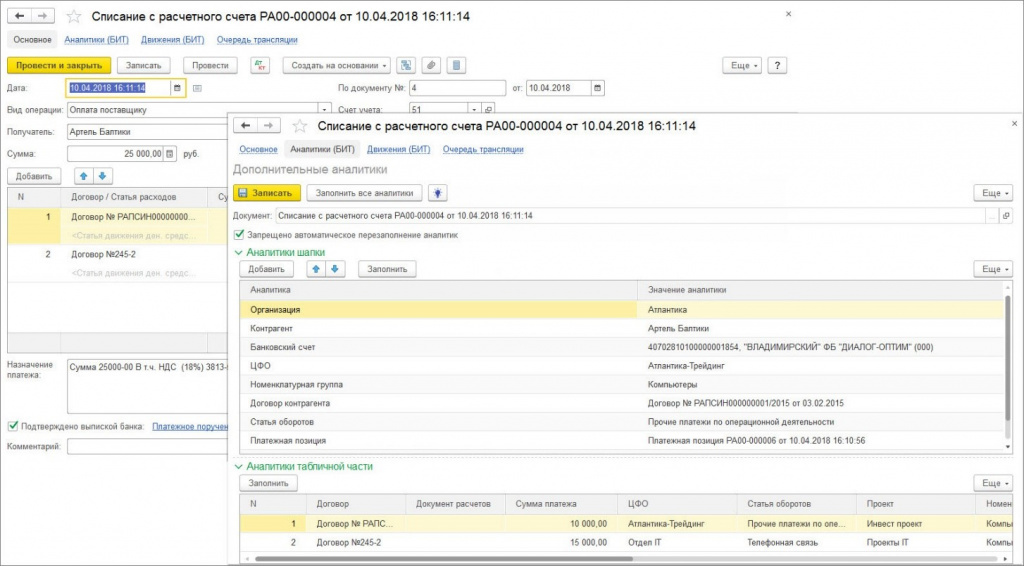Image resolution: width=1024 pixels, height=566 pixels.
Task: Collapse the Аналитики шапки section
Action: click(238, 252)
